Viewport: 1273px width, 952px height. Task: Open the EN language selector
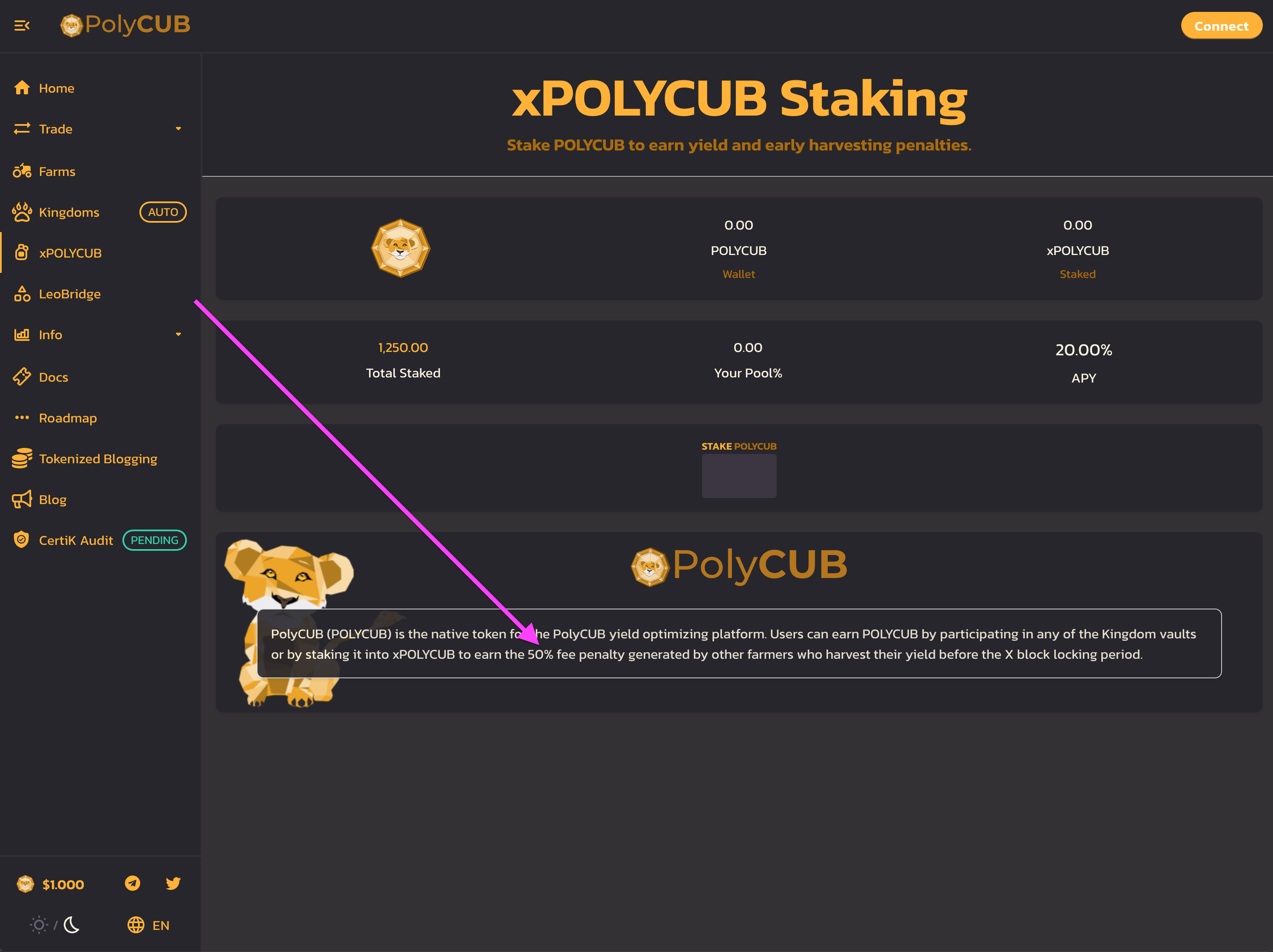[161, 926]
